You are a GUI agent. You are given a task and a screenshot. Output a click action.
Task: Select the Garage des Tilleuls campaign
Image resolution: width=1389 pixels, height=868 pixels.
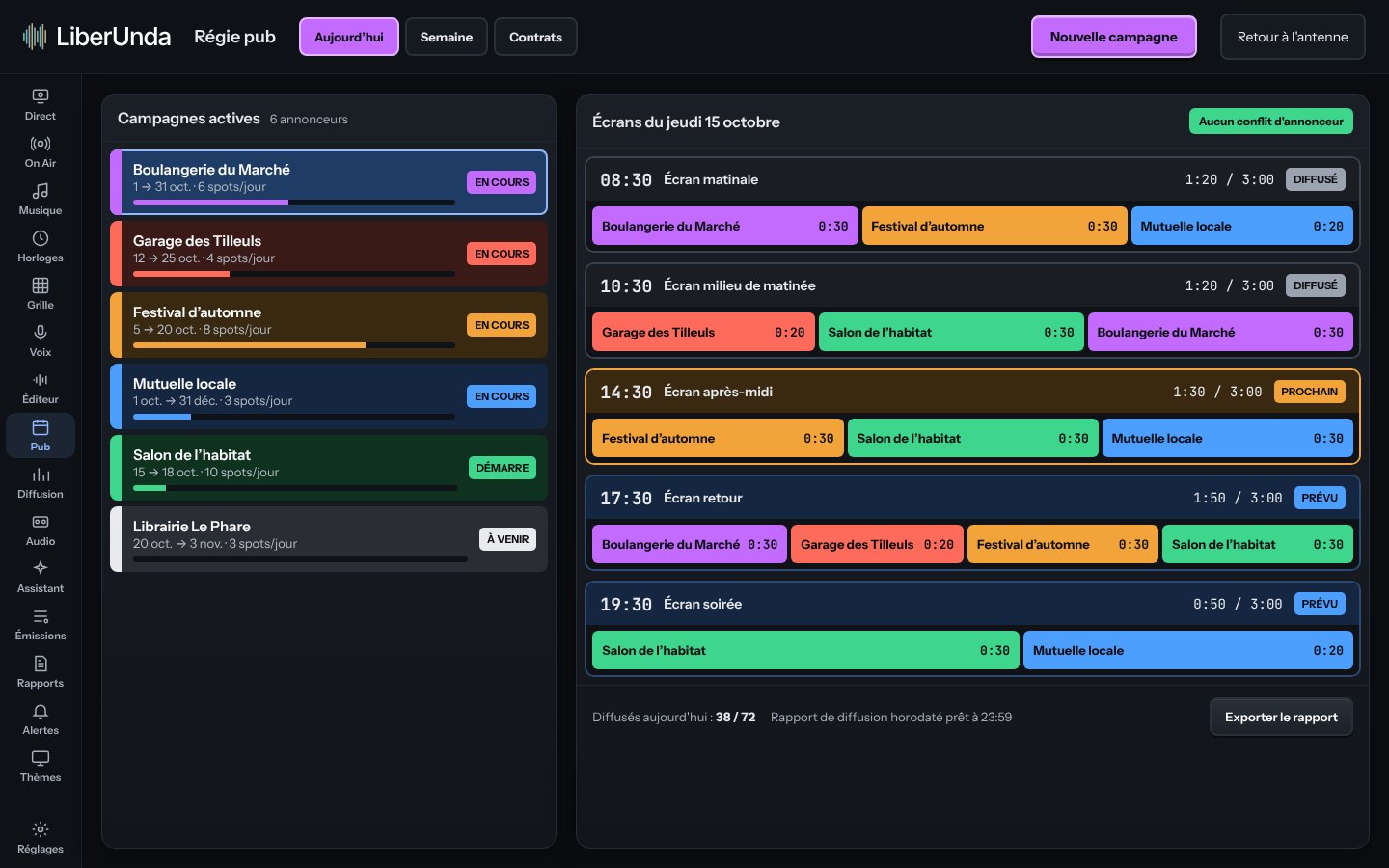(x=329, y=254)
